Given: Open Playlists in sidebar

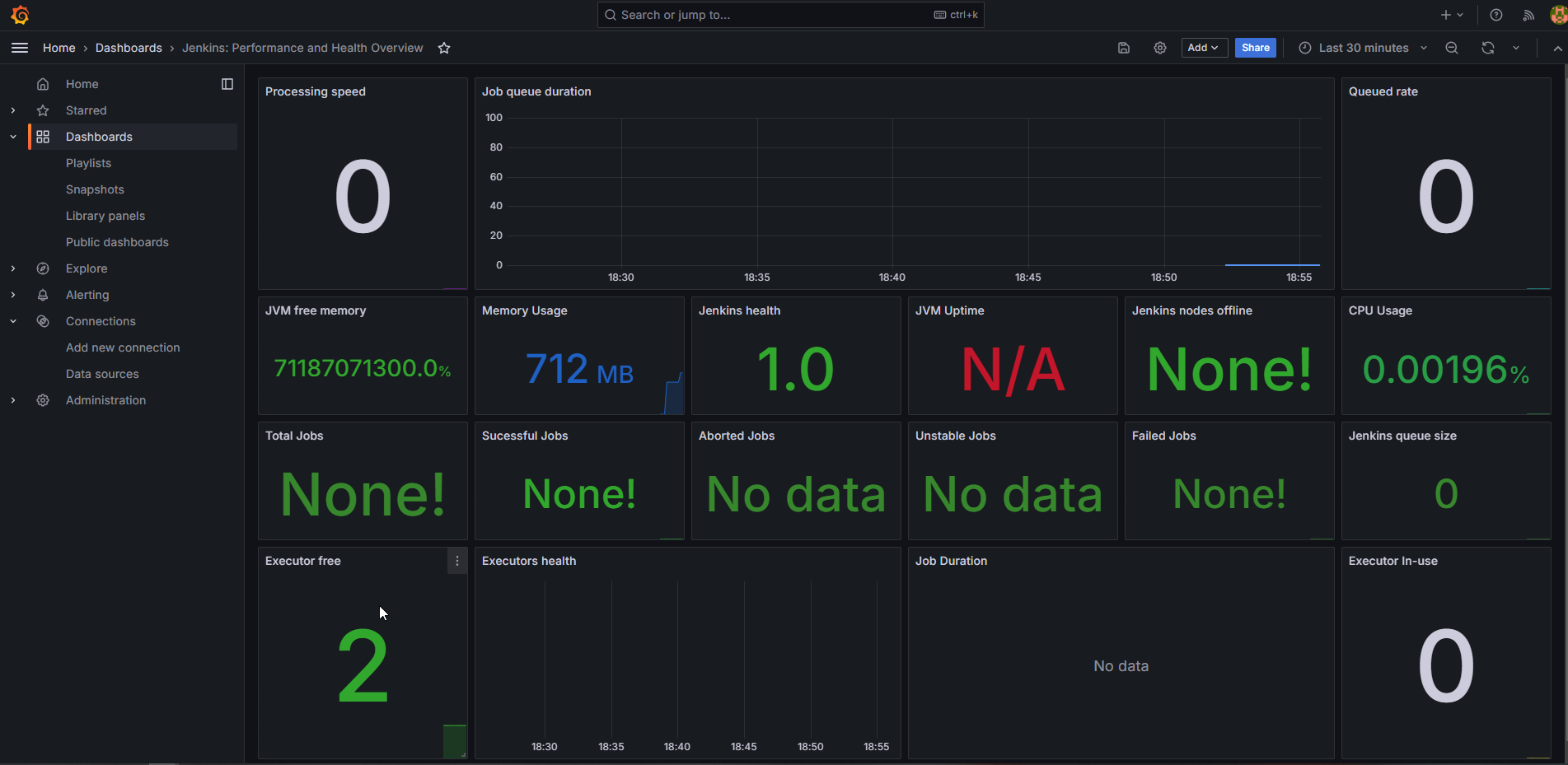Looking at the screenshot, I should tap(88, 163).
